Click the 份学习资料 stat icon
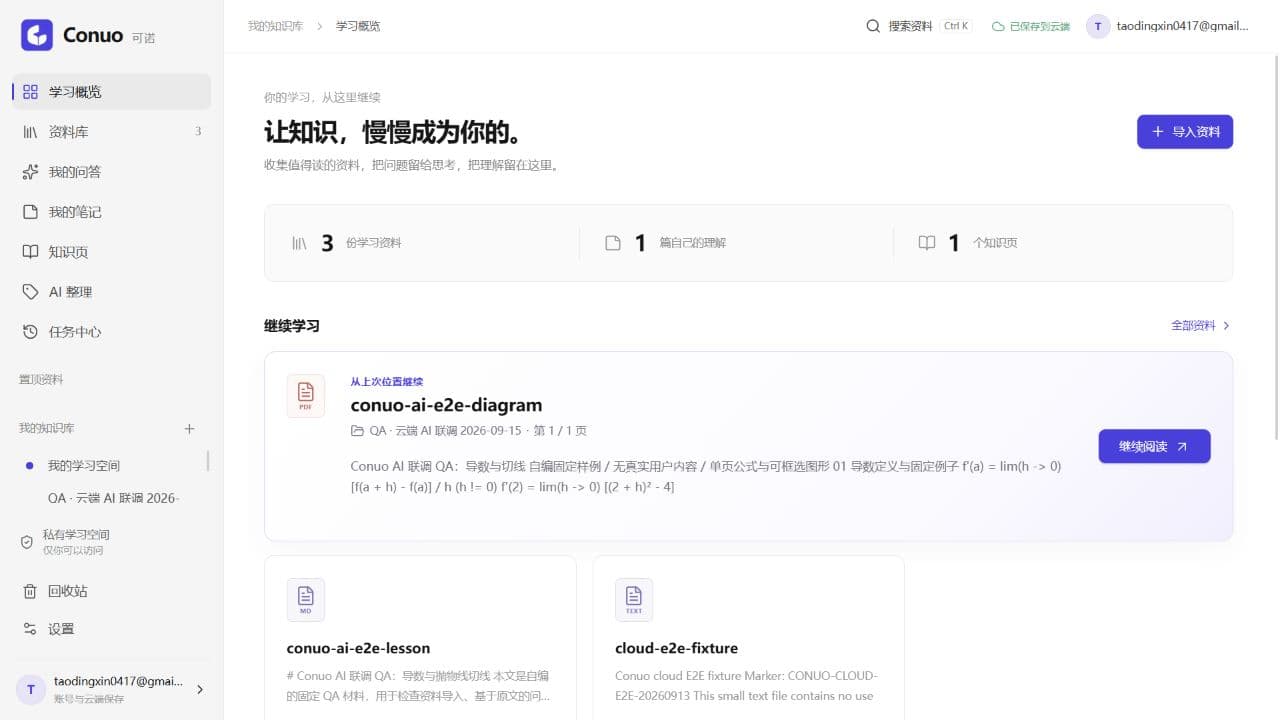 point(299,243)
